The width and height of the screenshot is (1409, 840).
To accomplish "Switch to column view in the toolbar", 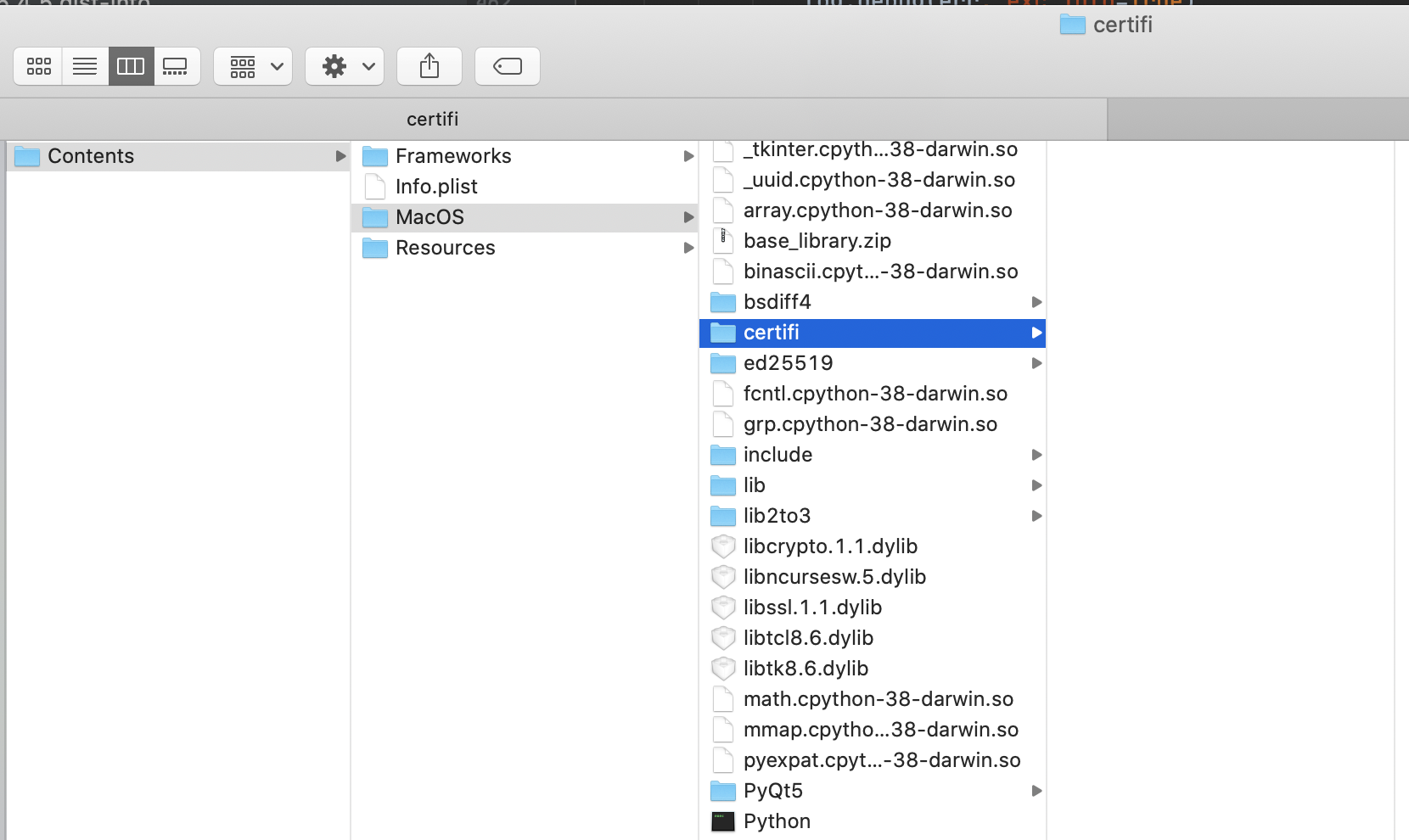I will click(x=131, y=66).
